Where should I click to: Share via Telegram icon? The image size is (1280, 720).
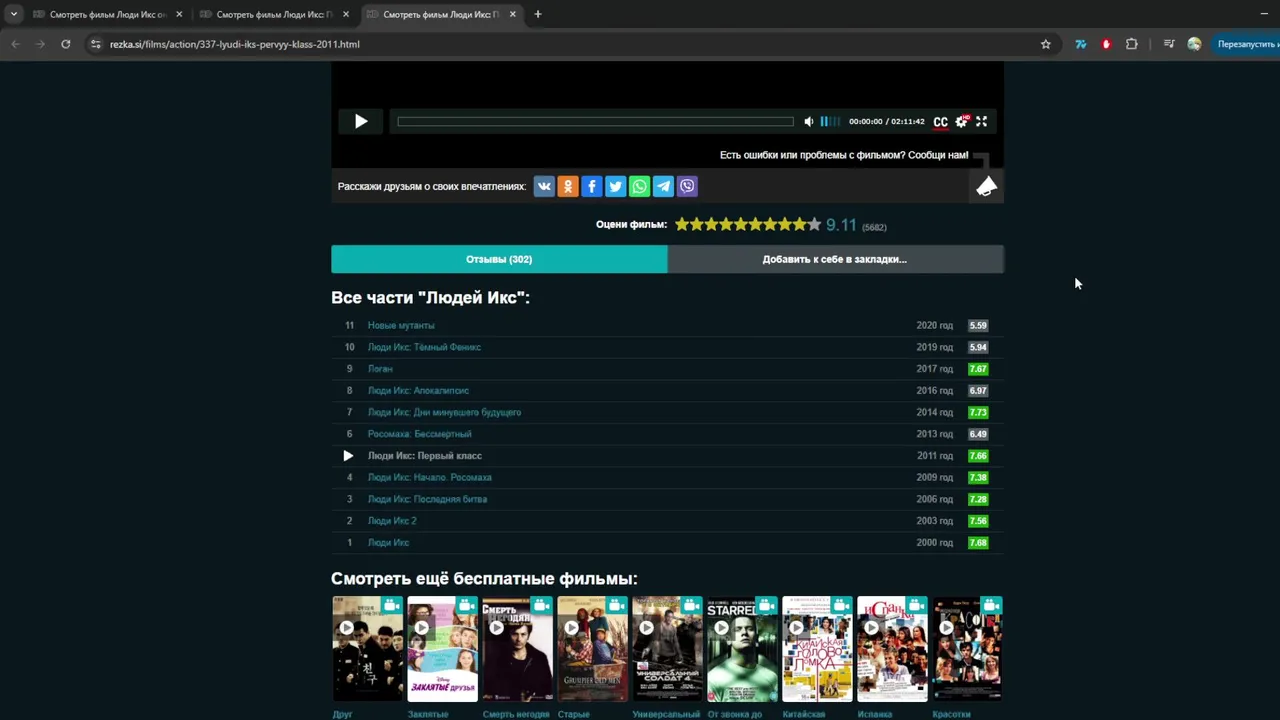coord(663,186)
